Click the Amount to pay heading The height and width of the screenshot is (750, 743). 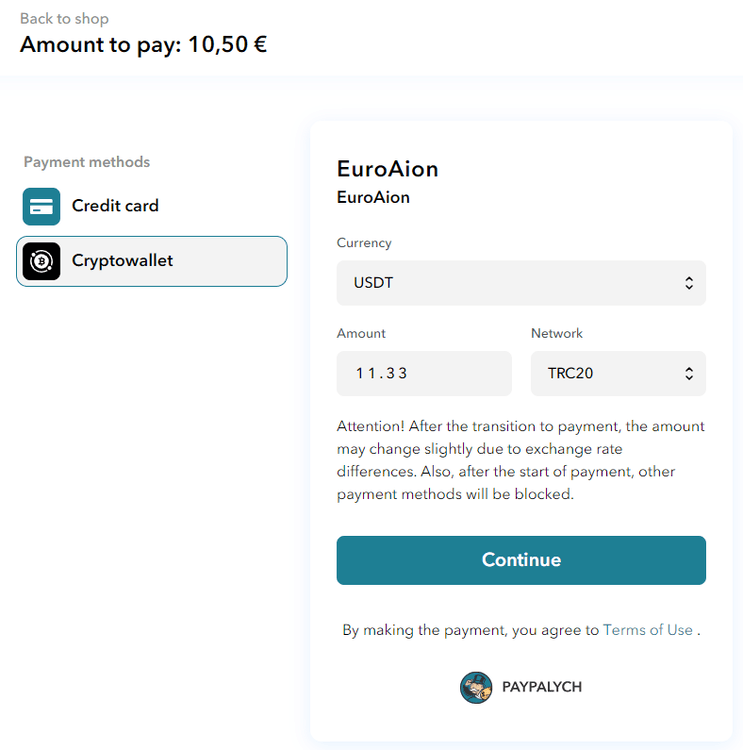point(143,45)
